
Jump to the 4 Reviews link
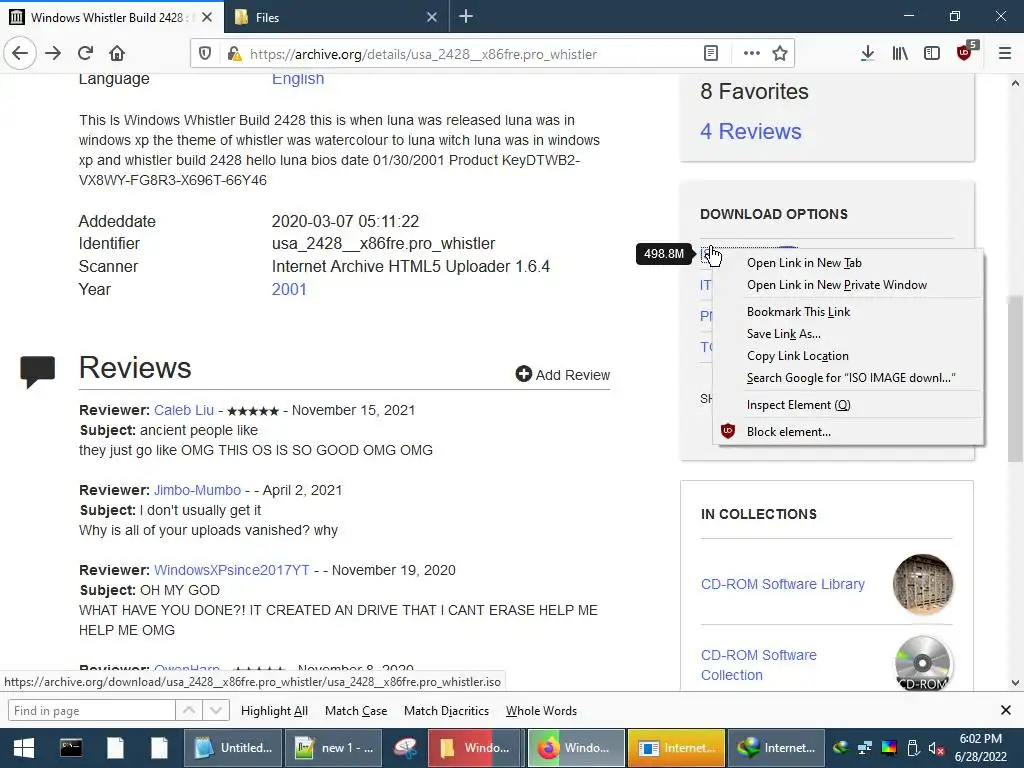(750, 131)
